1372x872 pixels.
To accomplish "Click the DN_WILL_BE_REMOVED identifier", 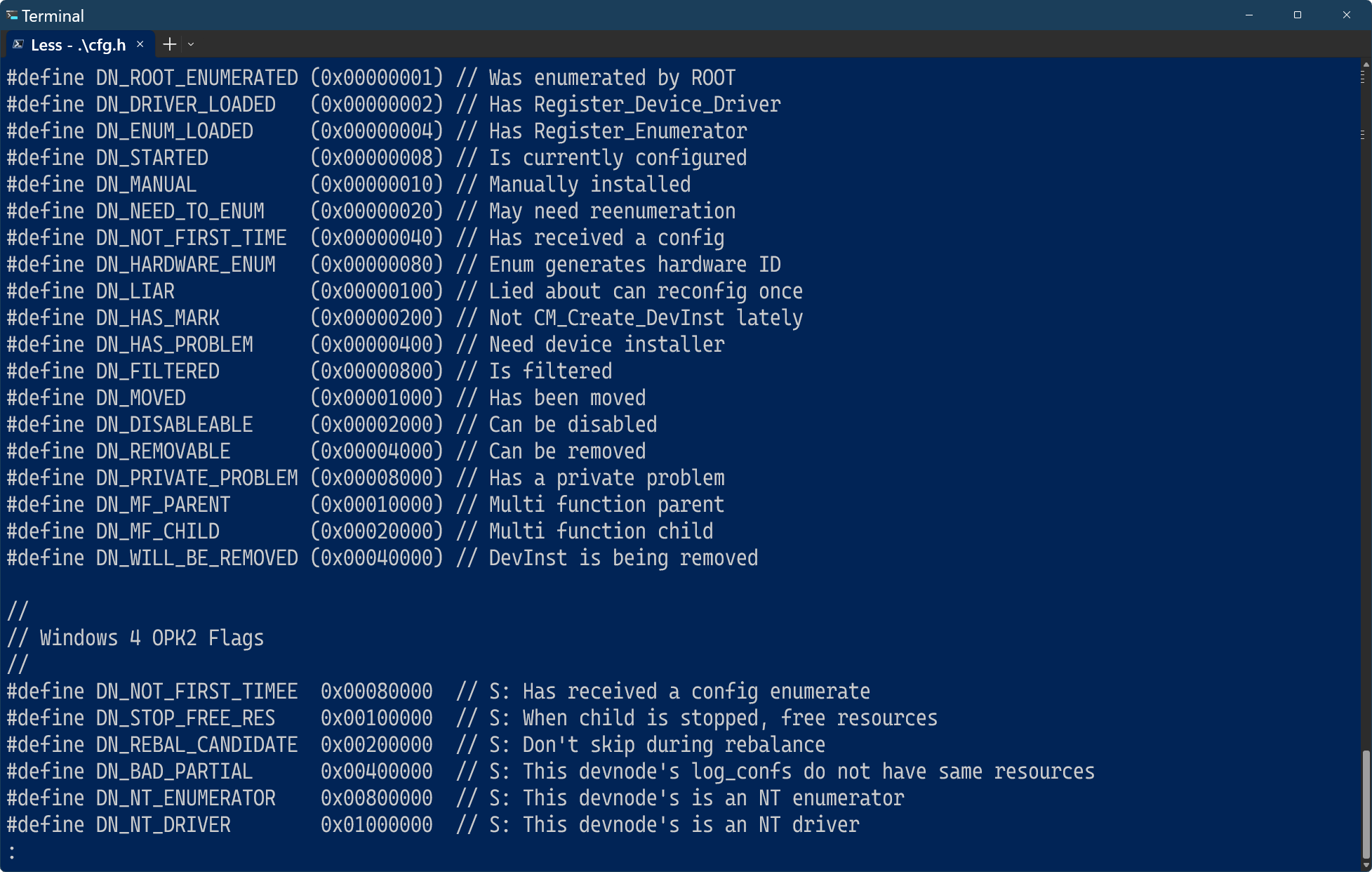I will click(x=197, y=558).
